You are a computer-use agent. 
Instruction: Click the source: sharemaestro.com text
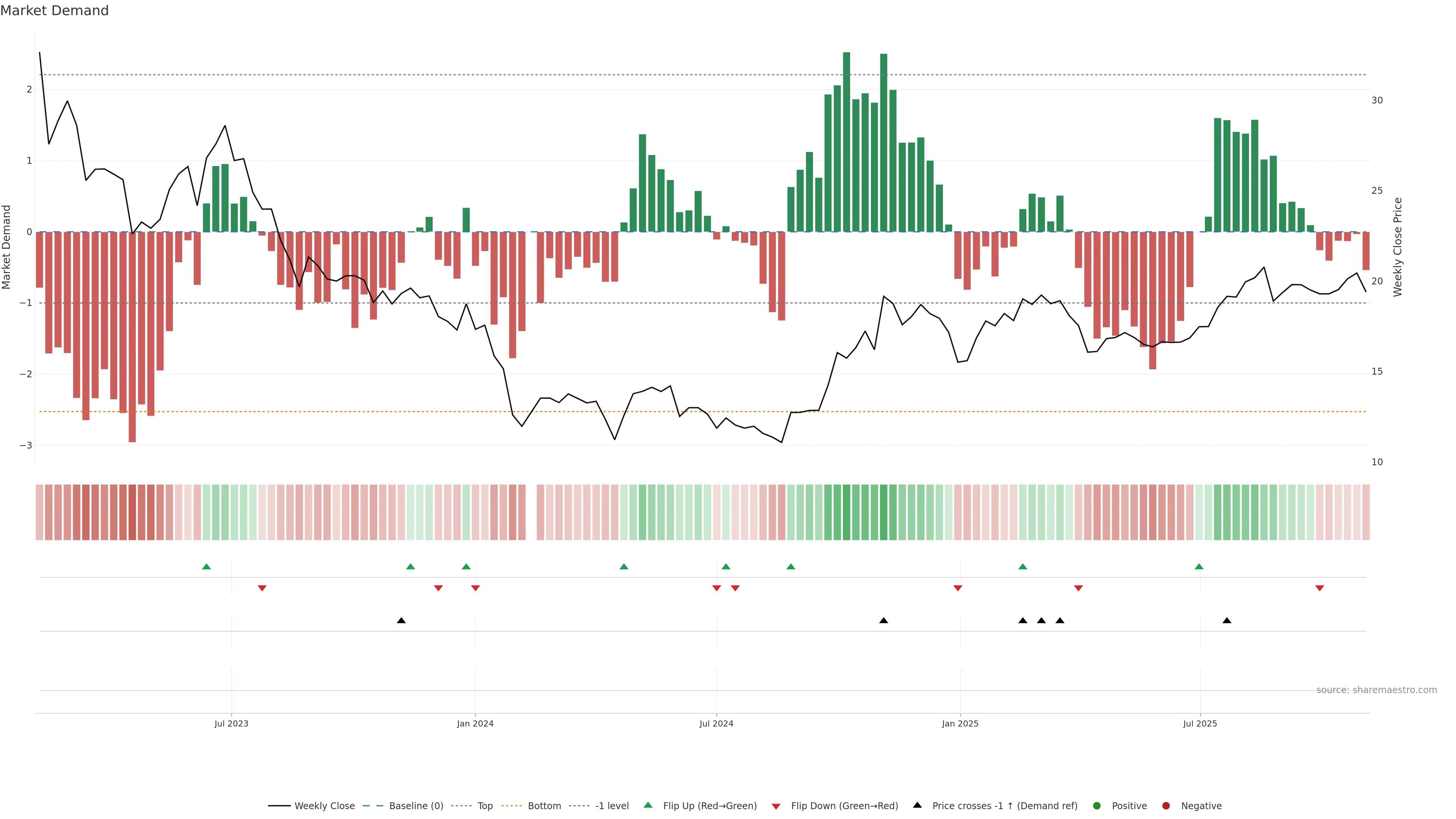click(x=1376, y=690)
